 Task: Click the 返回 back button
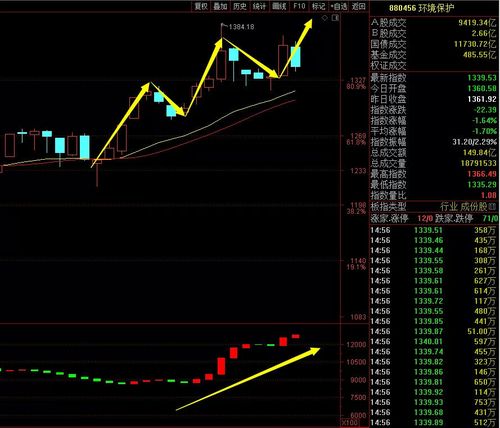pyautogui.click(x=359, y=6)
